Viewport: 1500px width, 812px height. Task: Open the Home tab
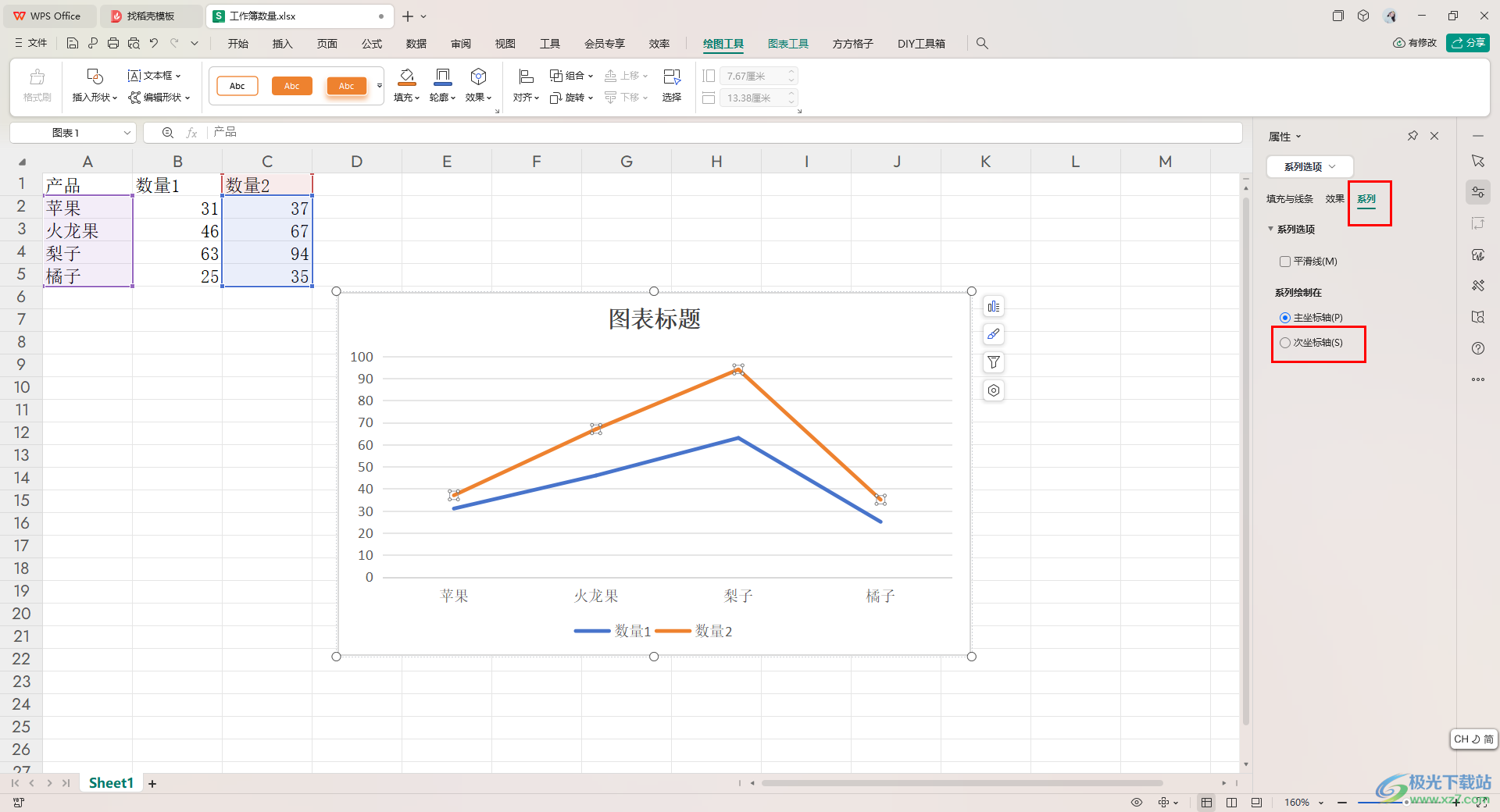[x=238, y=44]
